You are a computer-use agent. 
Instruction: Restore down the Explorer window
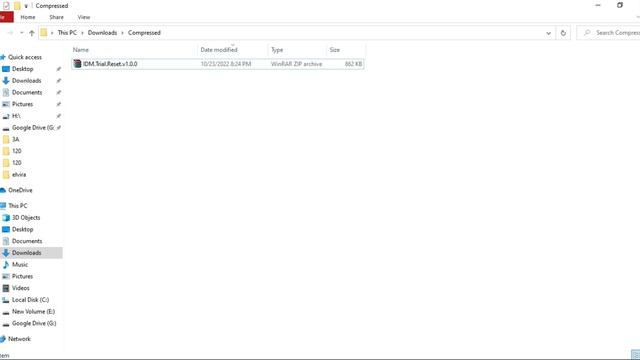coord(620,5)
